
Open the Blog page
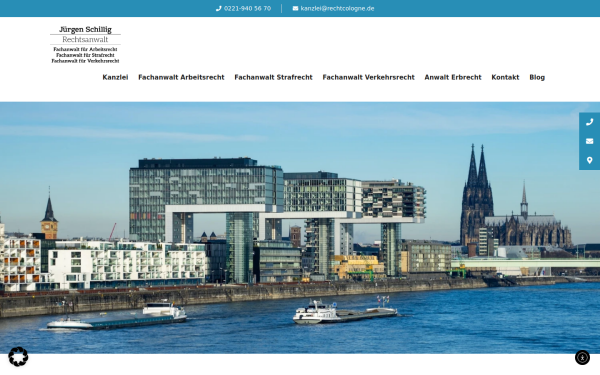[x=537, y=77]
